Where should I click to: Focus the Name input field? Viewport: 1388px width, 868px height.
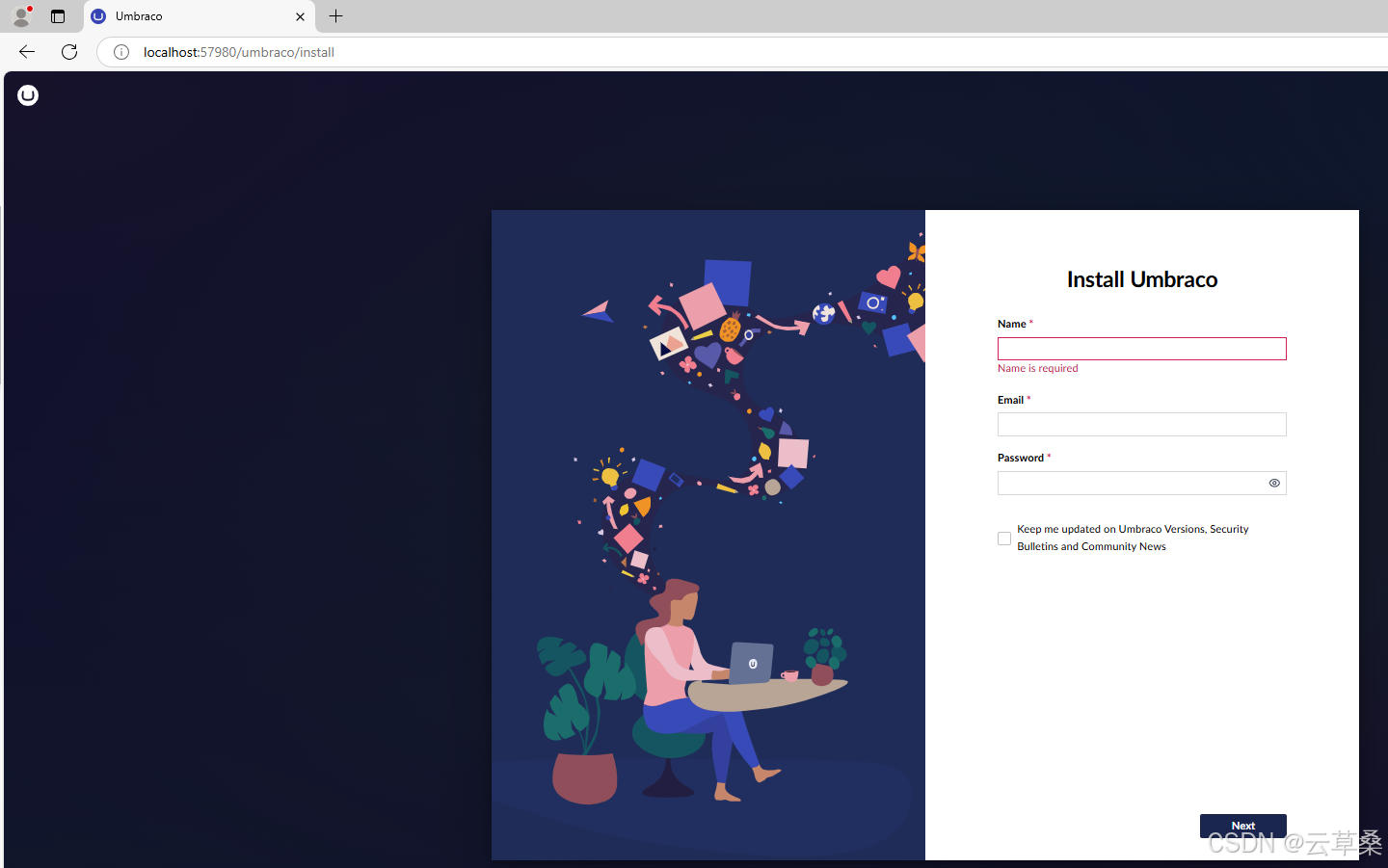click(x=1141, y=349)
